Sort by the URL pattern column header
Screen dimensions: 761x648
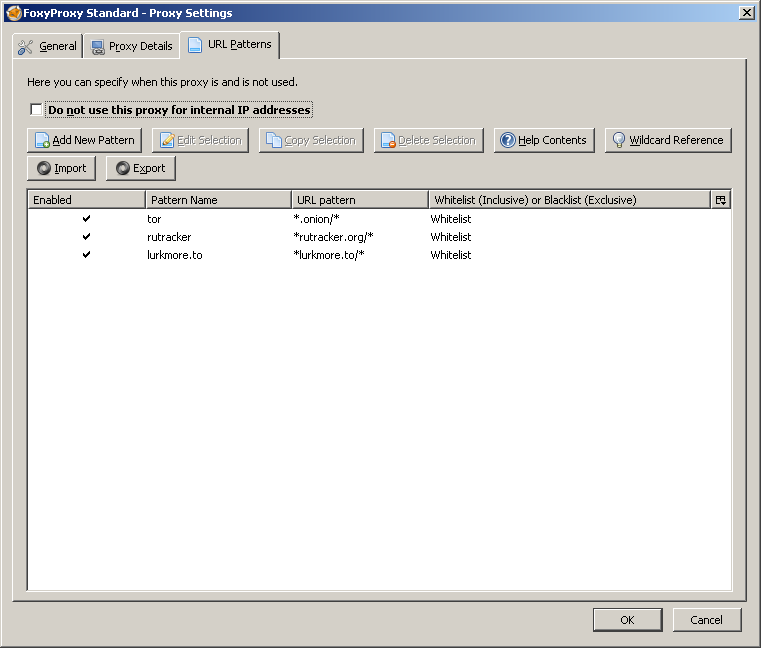click(x=360, y=200)
